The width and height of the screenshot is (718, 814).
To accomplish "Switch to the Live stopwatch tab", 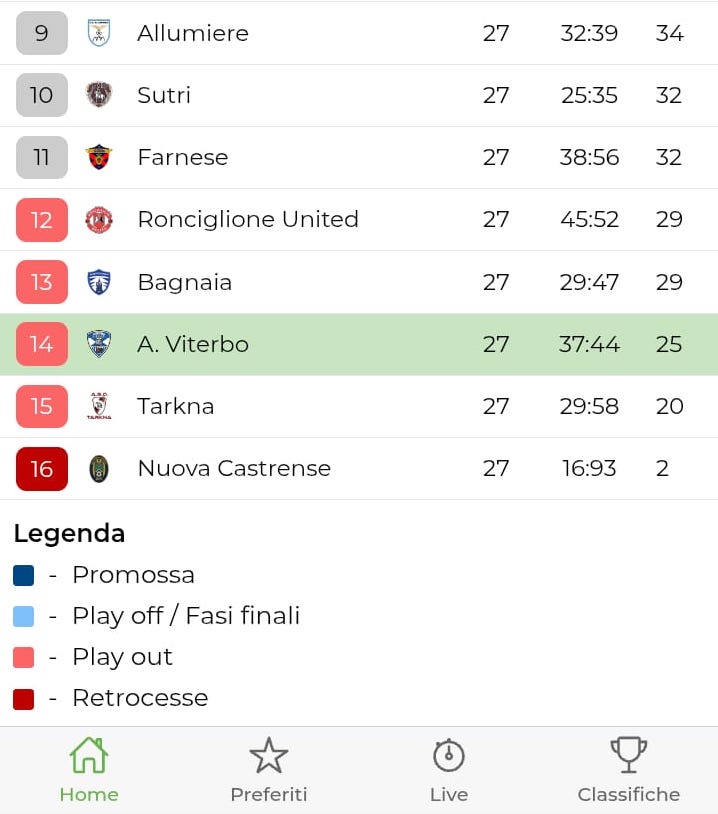I will (x=449, y=770).
